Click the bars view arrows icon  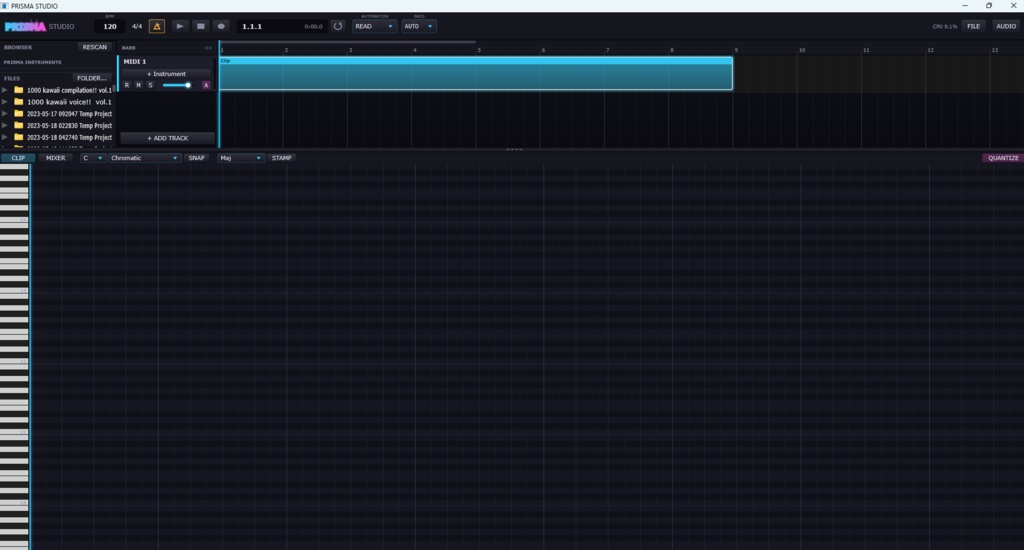pos(208,48)
